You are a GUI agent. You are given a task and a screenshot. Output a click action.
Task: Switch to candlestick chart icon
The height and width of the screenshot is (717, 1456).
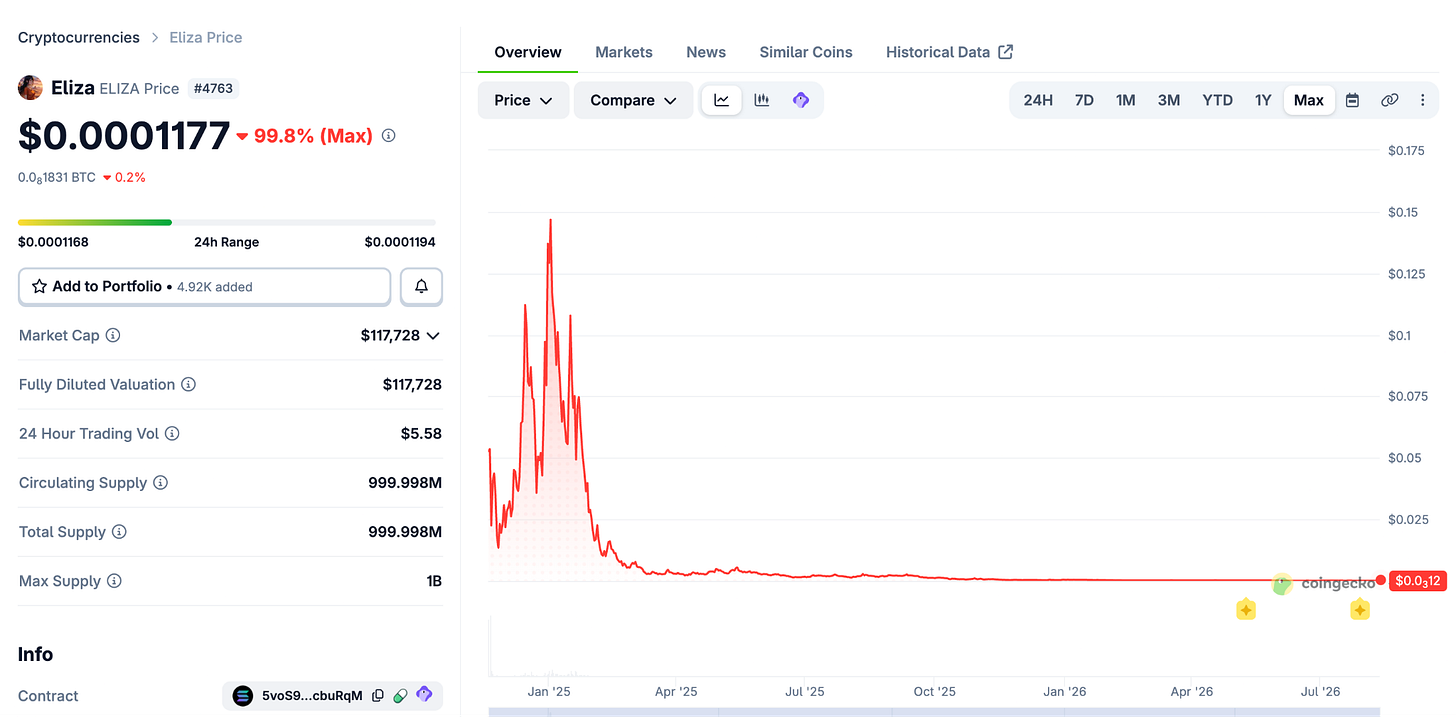(x=762, y=100)
